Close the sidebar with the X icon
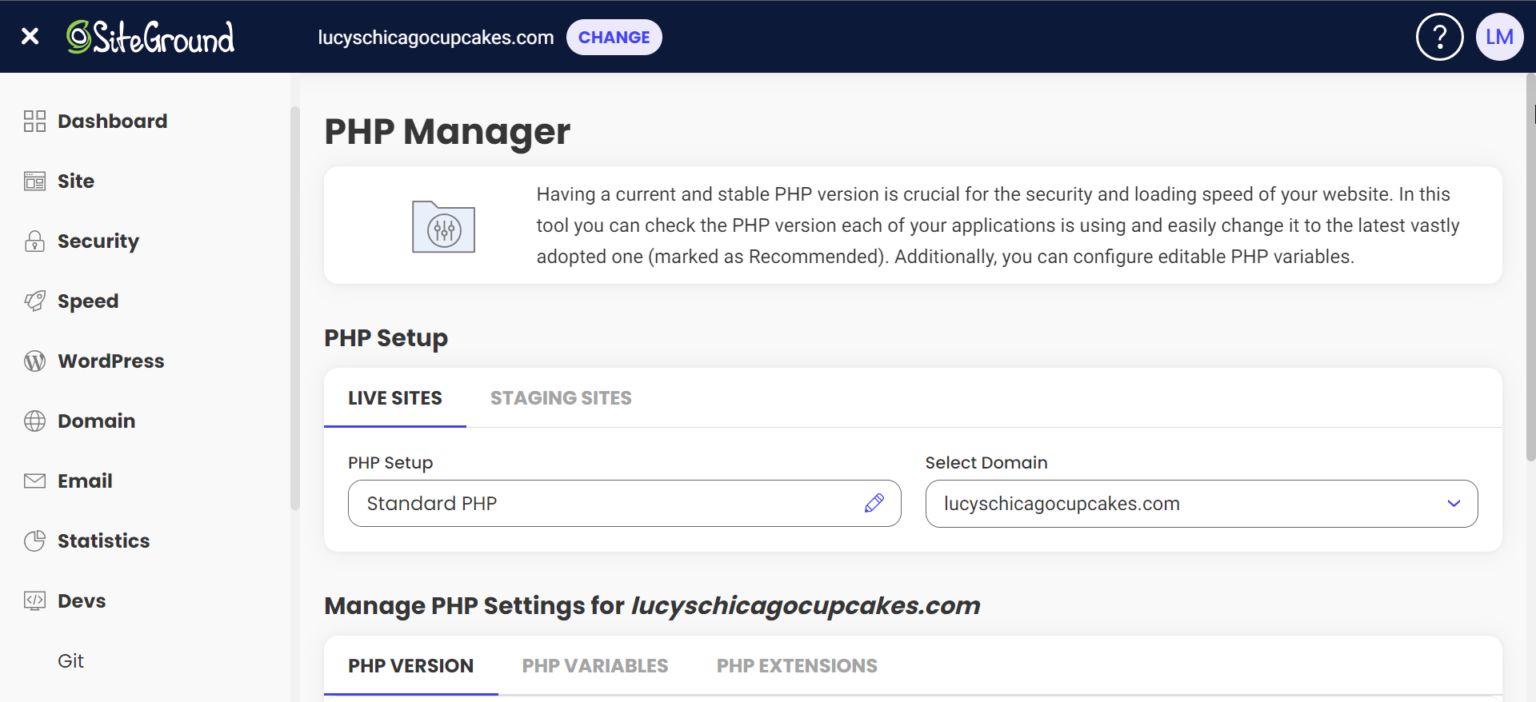This screenshot has width=1536, height=702. point(30,37)
